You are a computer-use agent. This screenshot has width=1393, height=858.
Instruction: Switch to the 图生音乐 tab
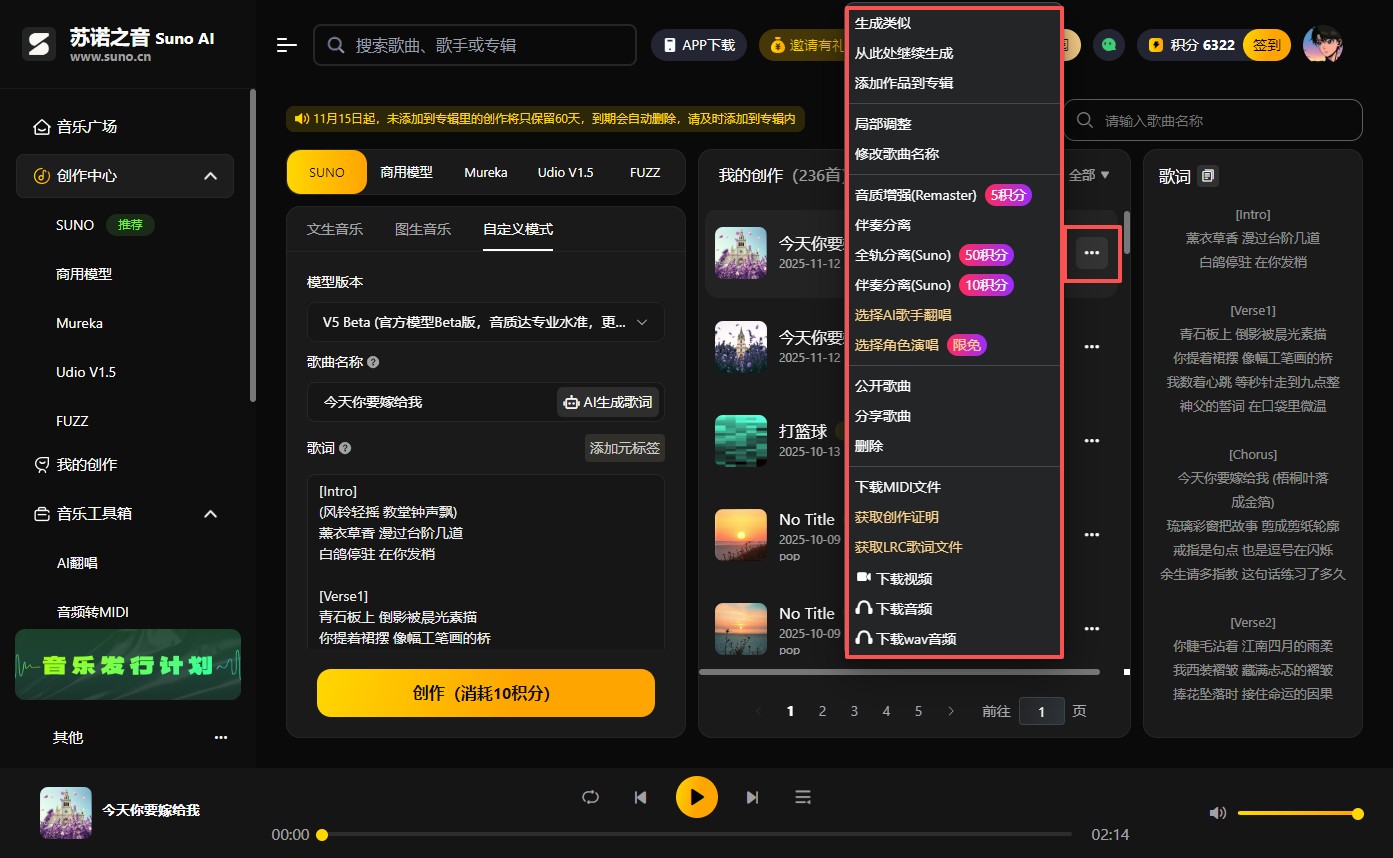pyautogui.click(x=423, y=229)
